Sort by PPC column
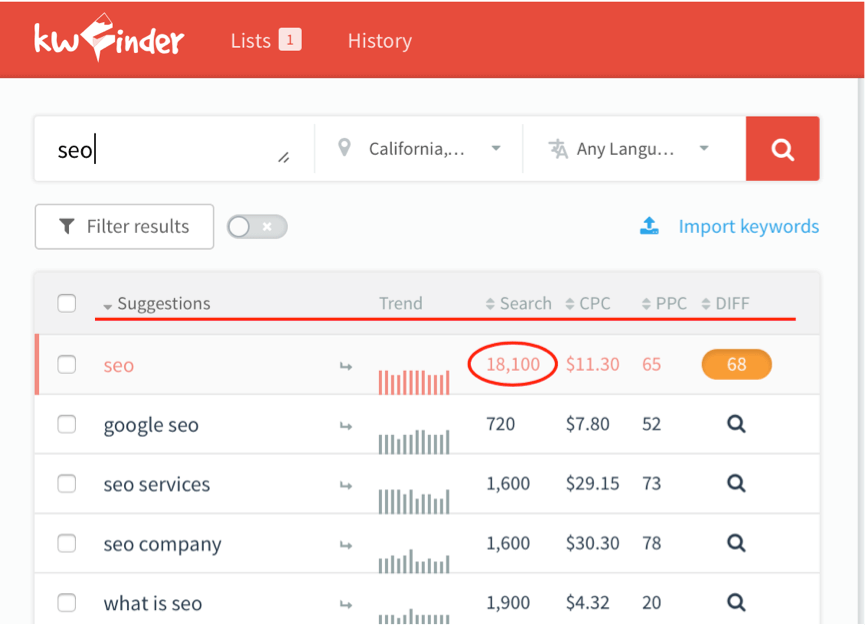 click(664, 303)
